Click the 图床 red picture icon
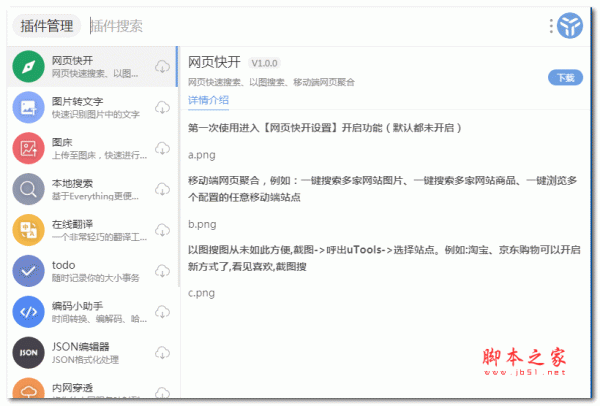Image resolution: width=600 pixels, height=406 pixels. 28,148
